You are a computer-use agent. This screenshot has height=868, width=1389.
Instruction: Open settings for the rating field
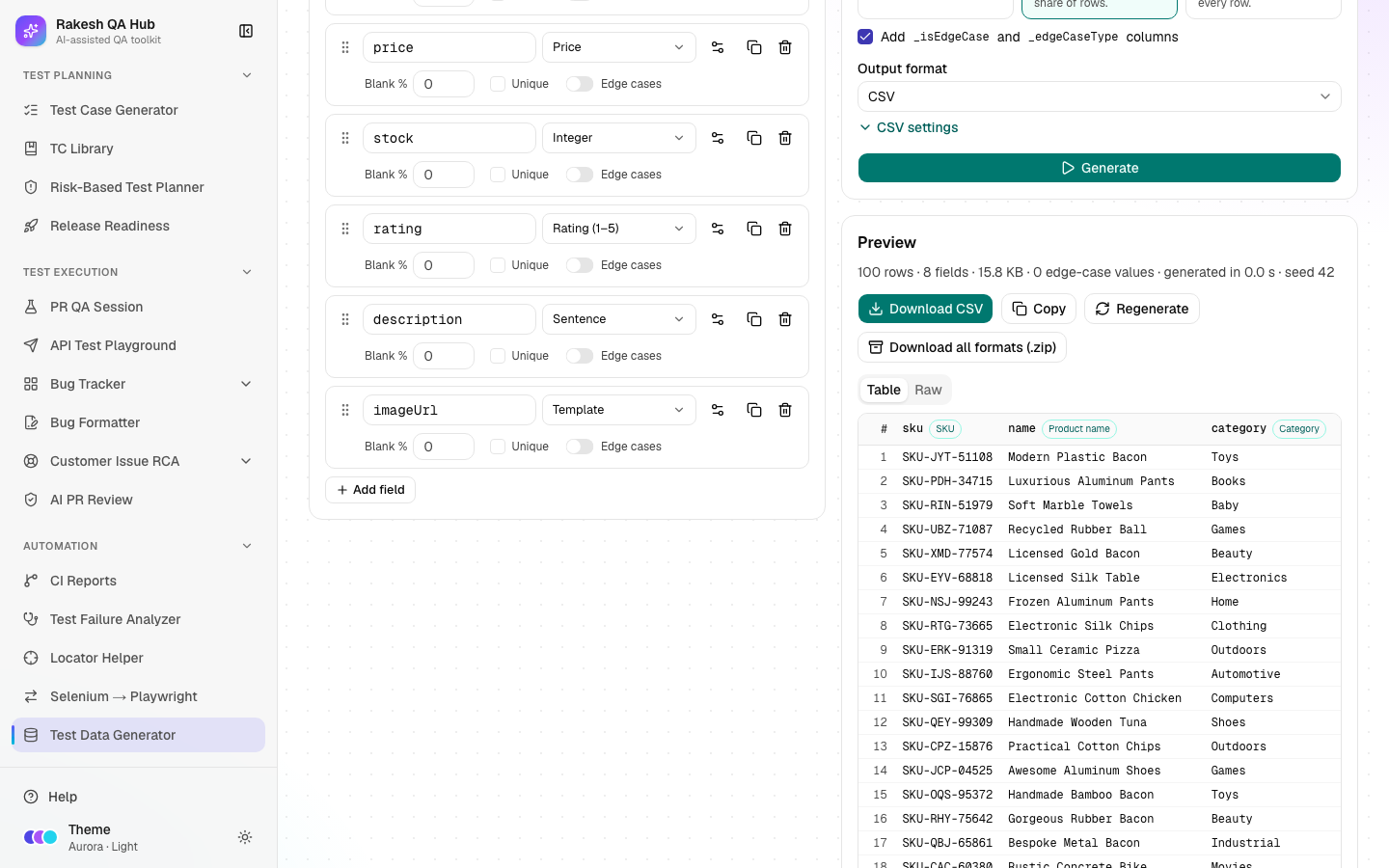(x=718, y=229)
